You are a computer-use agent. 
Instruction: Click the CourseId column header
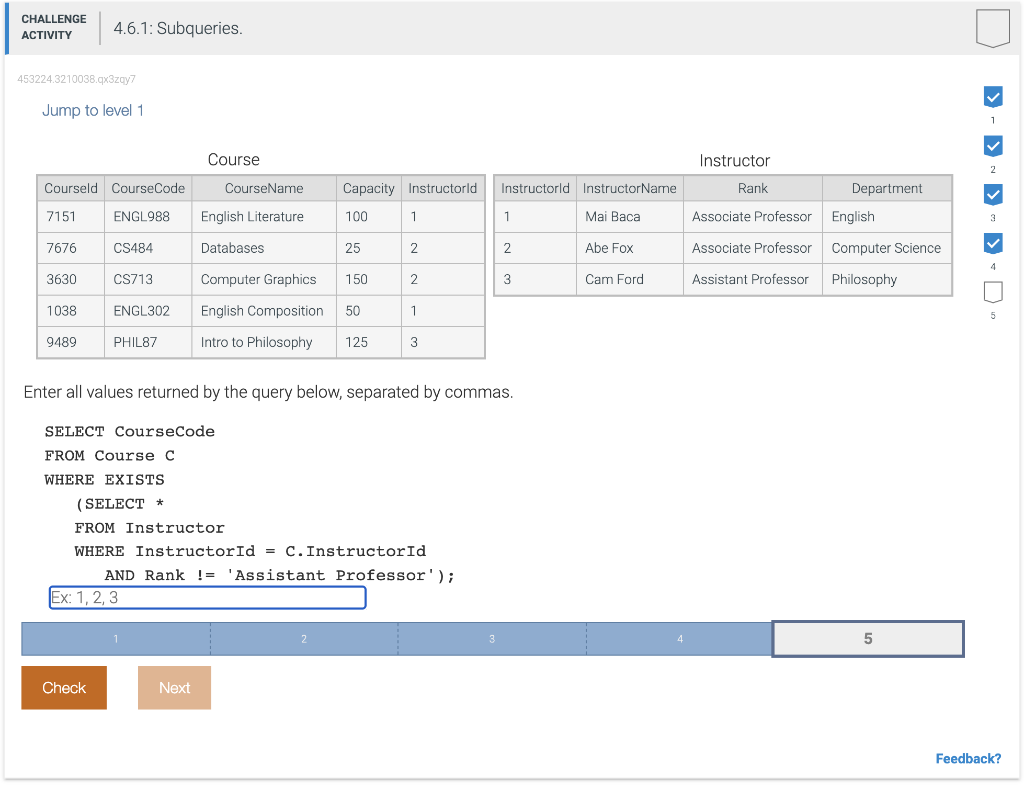71,188
